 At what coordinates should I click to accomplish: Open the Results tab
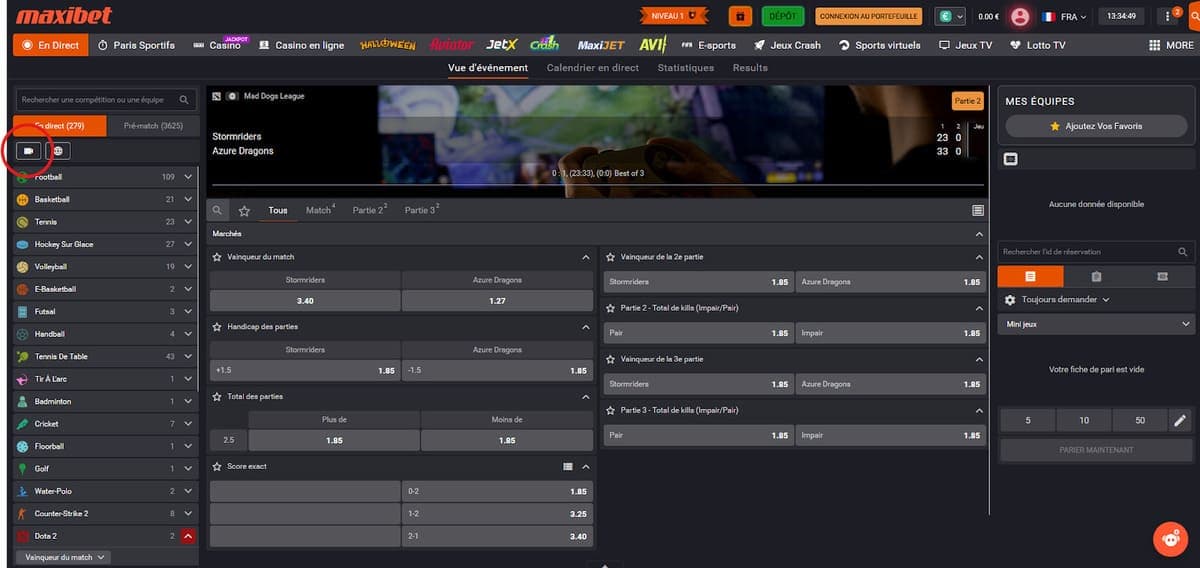click(x=750, y=68)
